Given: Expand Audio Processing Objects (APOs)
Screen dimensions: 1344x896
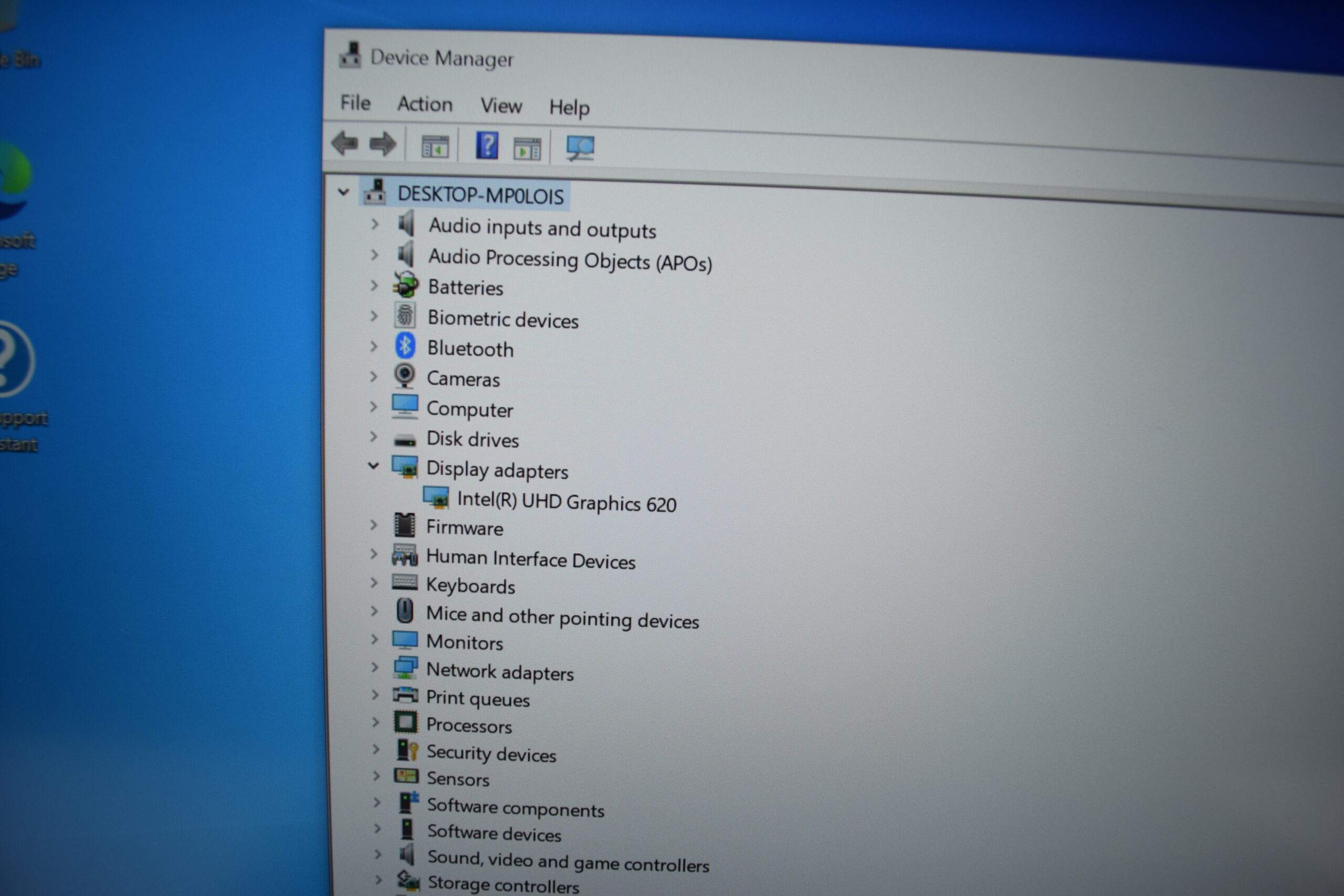Looking at the screenshot, I should click(x=374, y=255).
